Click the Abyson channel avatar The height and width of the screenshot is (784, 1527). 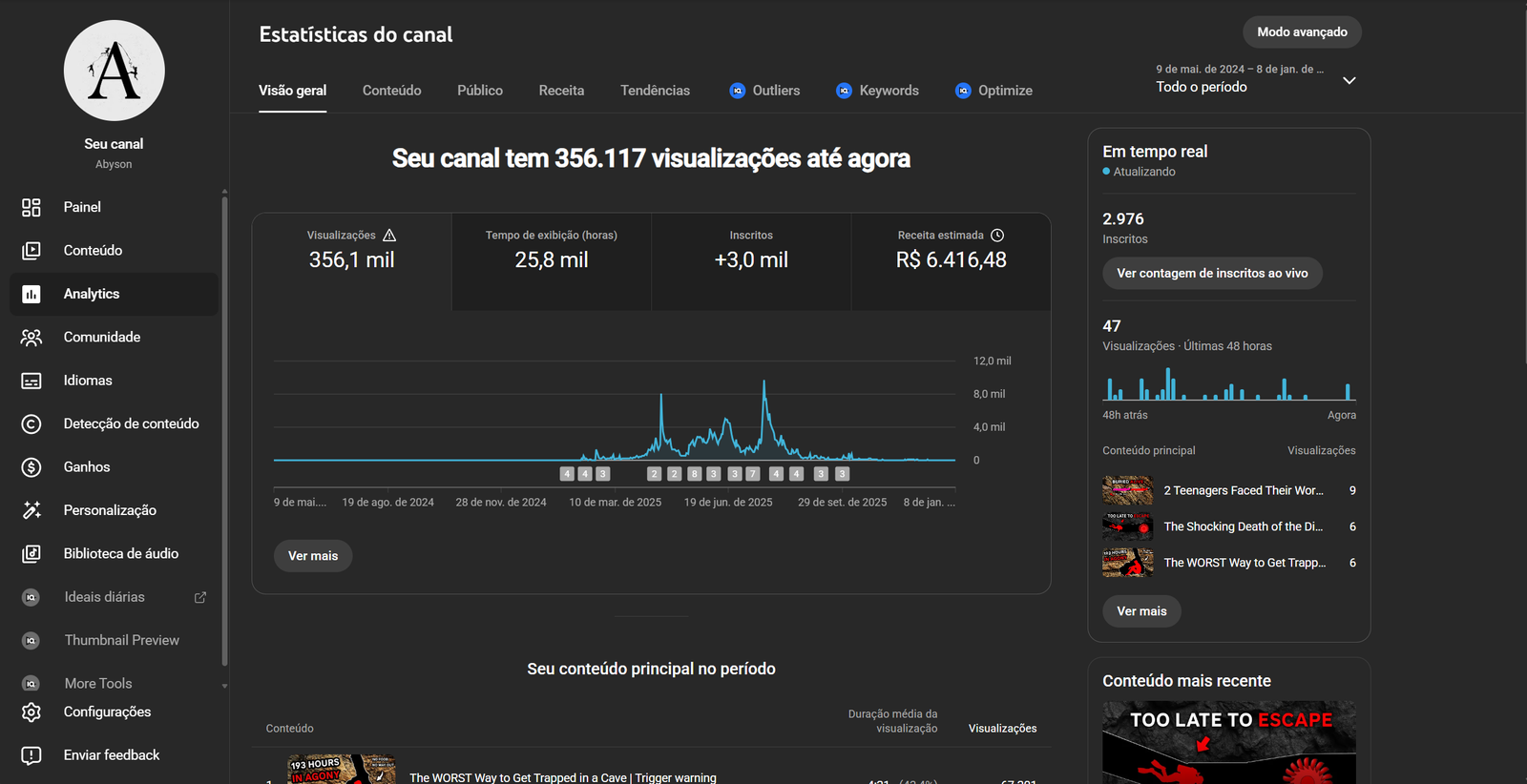pyautogui.click(x=115, y=71)
